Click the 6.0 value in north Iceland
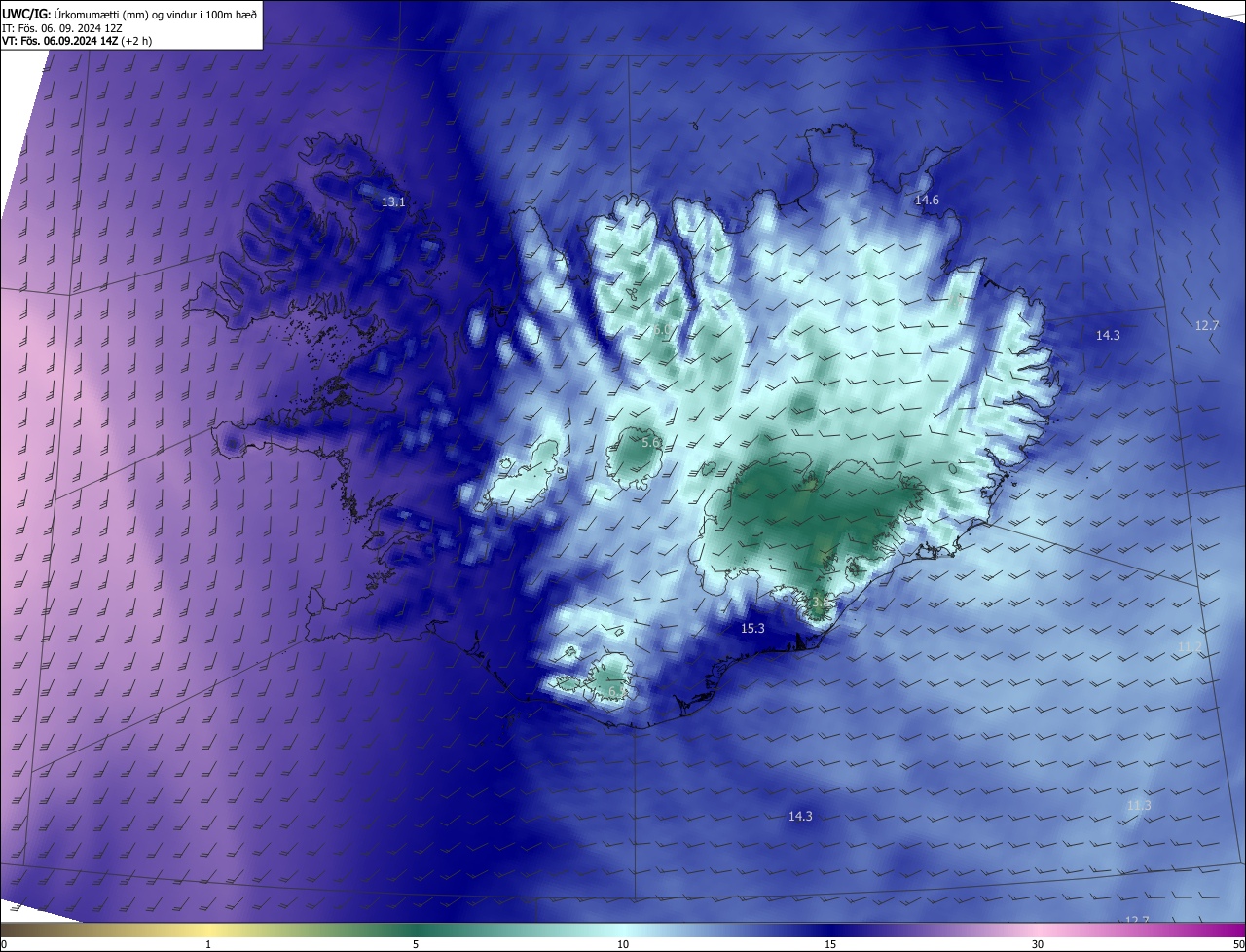Screen dimensions: 1246x952 click(662, 330)
